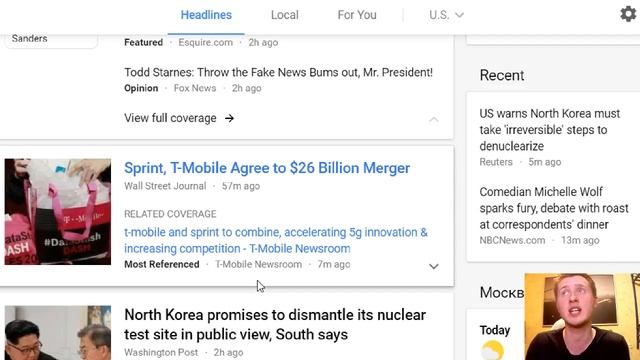
Task: Open the For You tab
Action: click(357, 15)
